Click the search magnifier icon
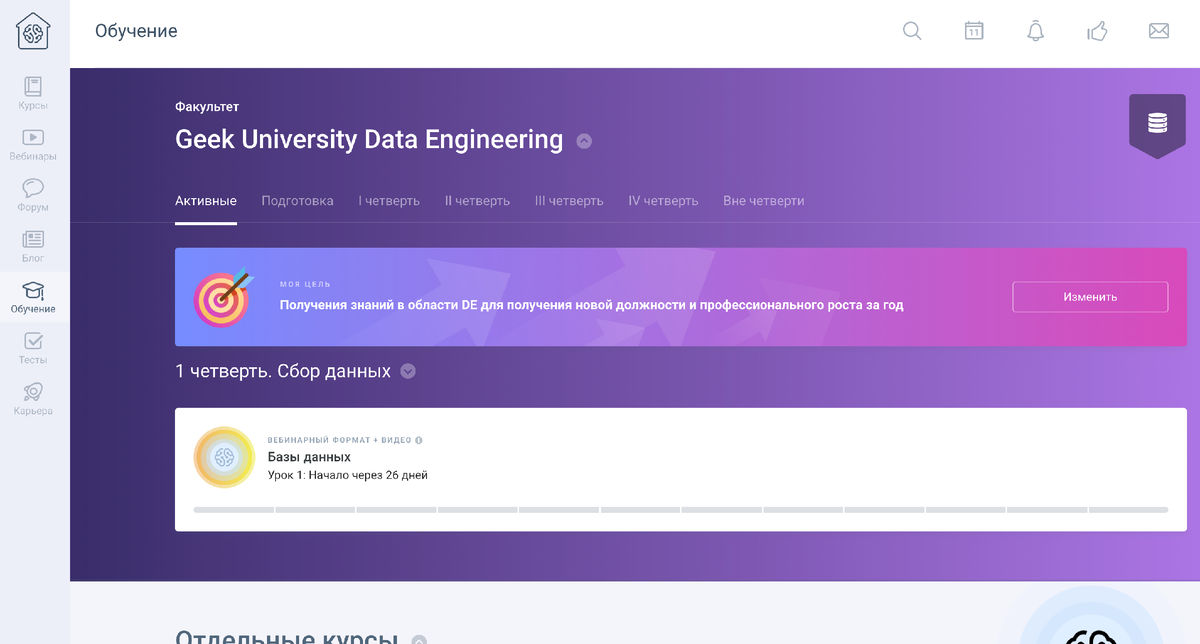Image resolution: width=1200 pixels, height=644 pixels. click(912, 31)
